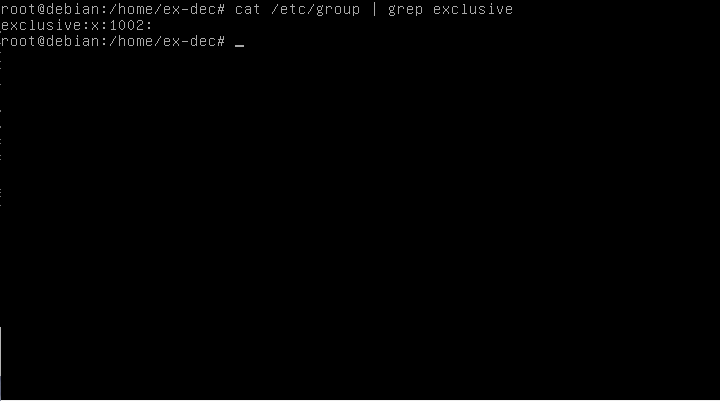Click 'exclusive' at end of command line
The width and height of the screenshot is (720, 401).
pyautogui.click(x=473, y=9)
